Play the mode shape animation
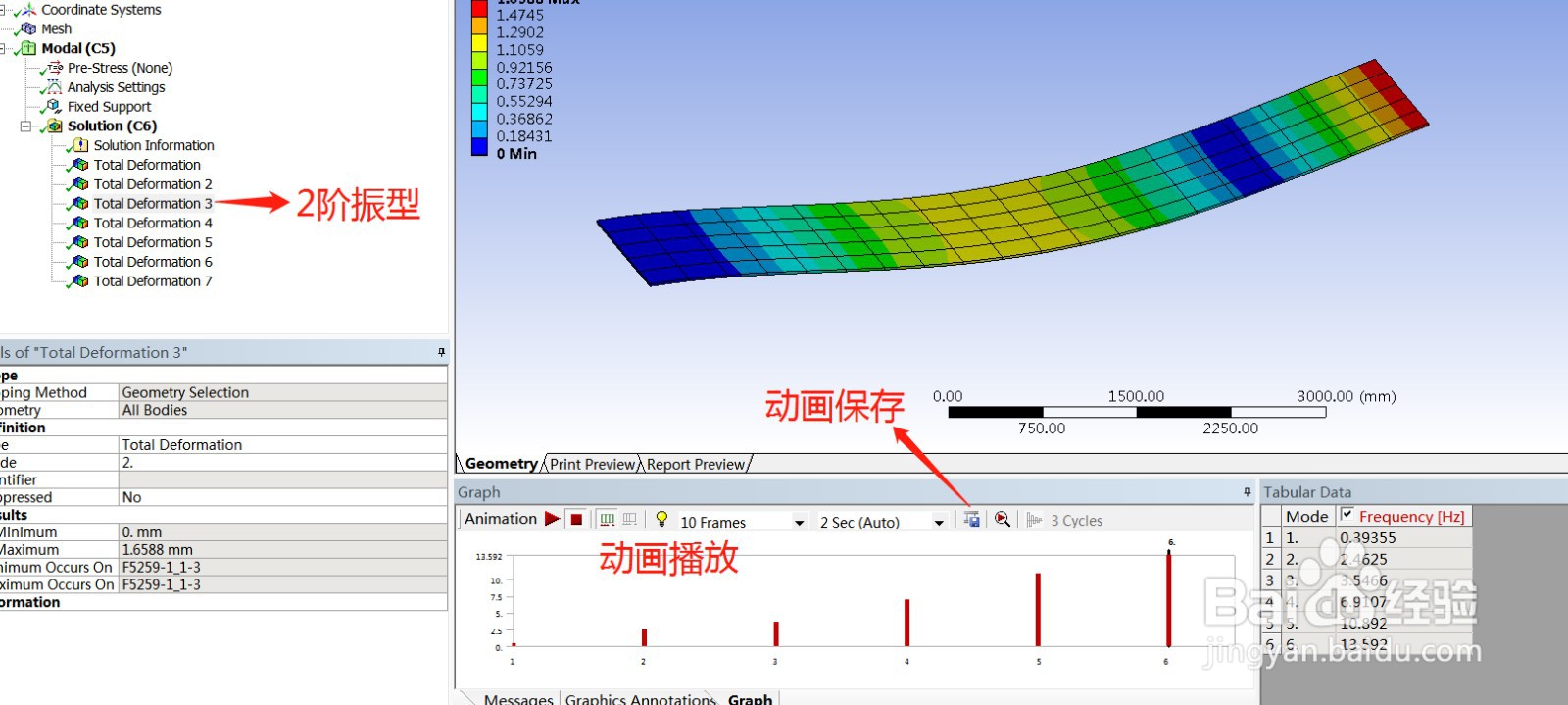Image resolution: width=1568 pixels, height=705 pixels. 553,519
